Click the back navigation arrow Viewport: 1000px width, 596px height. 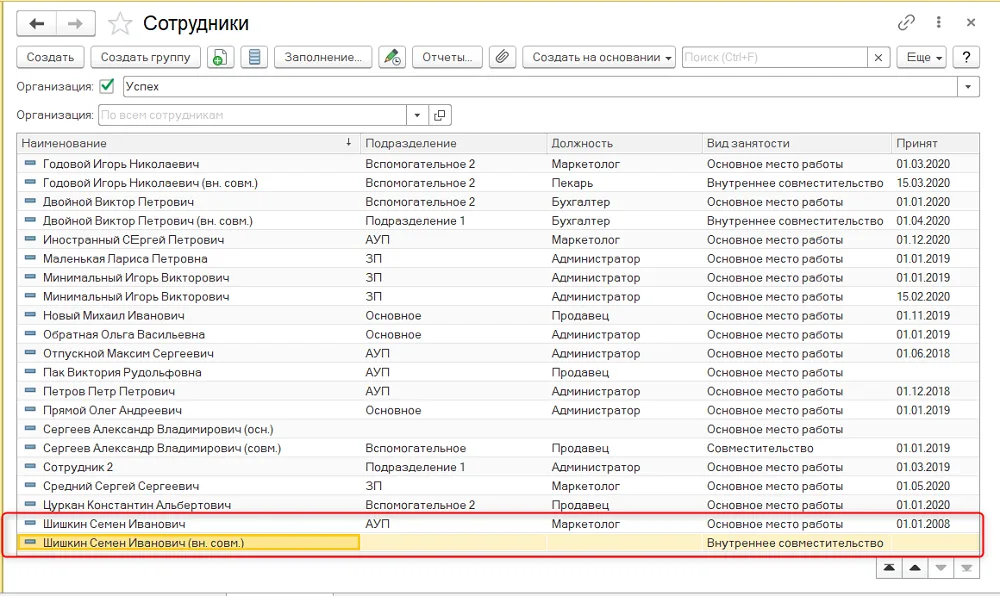36,24
